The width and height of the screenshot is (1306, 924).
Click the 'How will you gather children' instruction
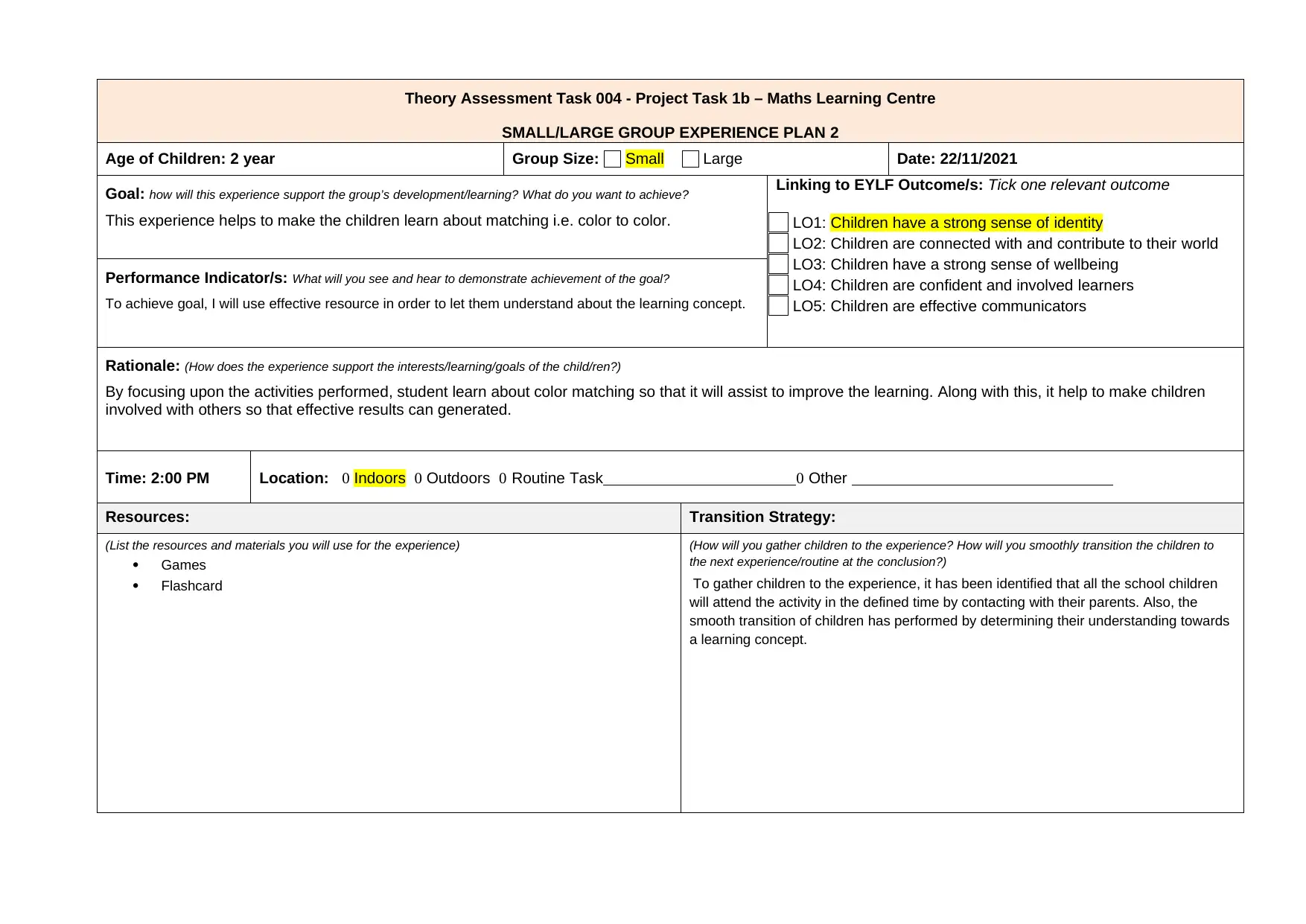(x=952, y=553)
